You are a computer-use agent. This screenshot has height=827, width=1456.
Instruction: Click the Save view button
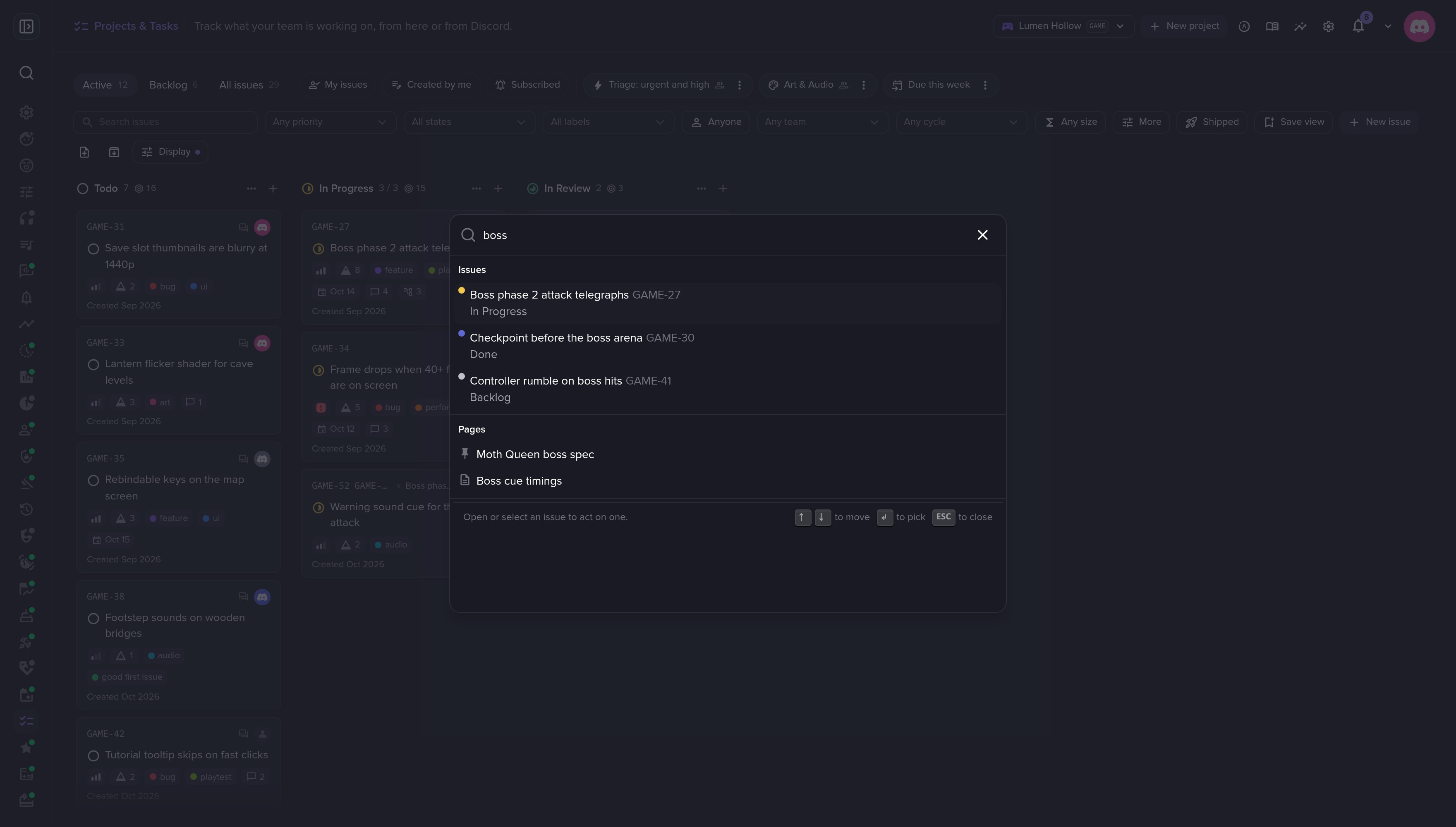tap(1293, 122)
